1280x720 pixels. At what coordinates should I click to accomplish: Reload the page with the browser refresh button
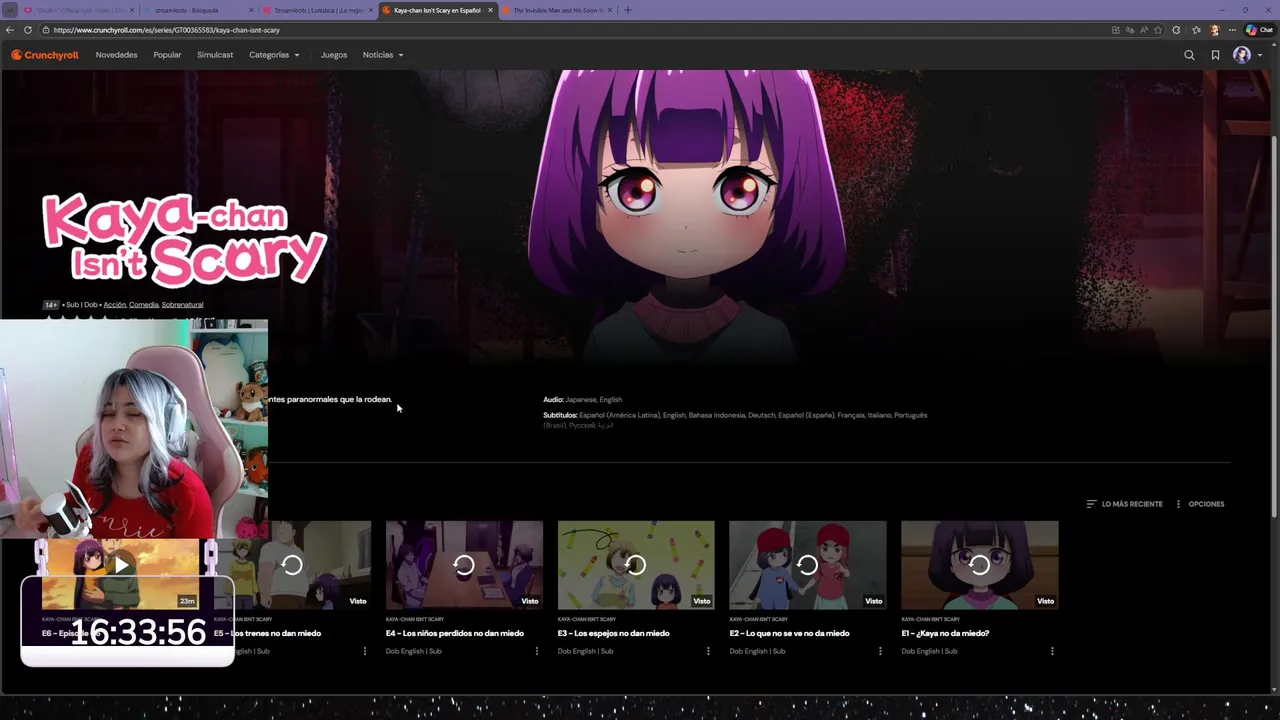(x=28, y=30)
